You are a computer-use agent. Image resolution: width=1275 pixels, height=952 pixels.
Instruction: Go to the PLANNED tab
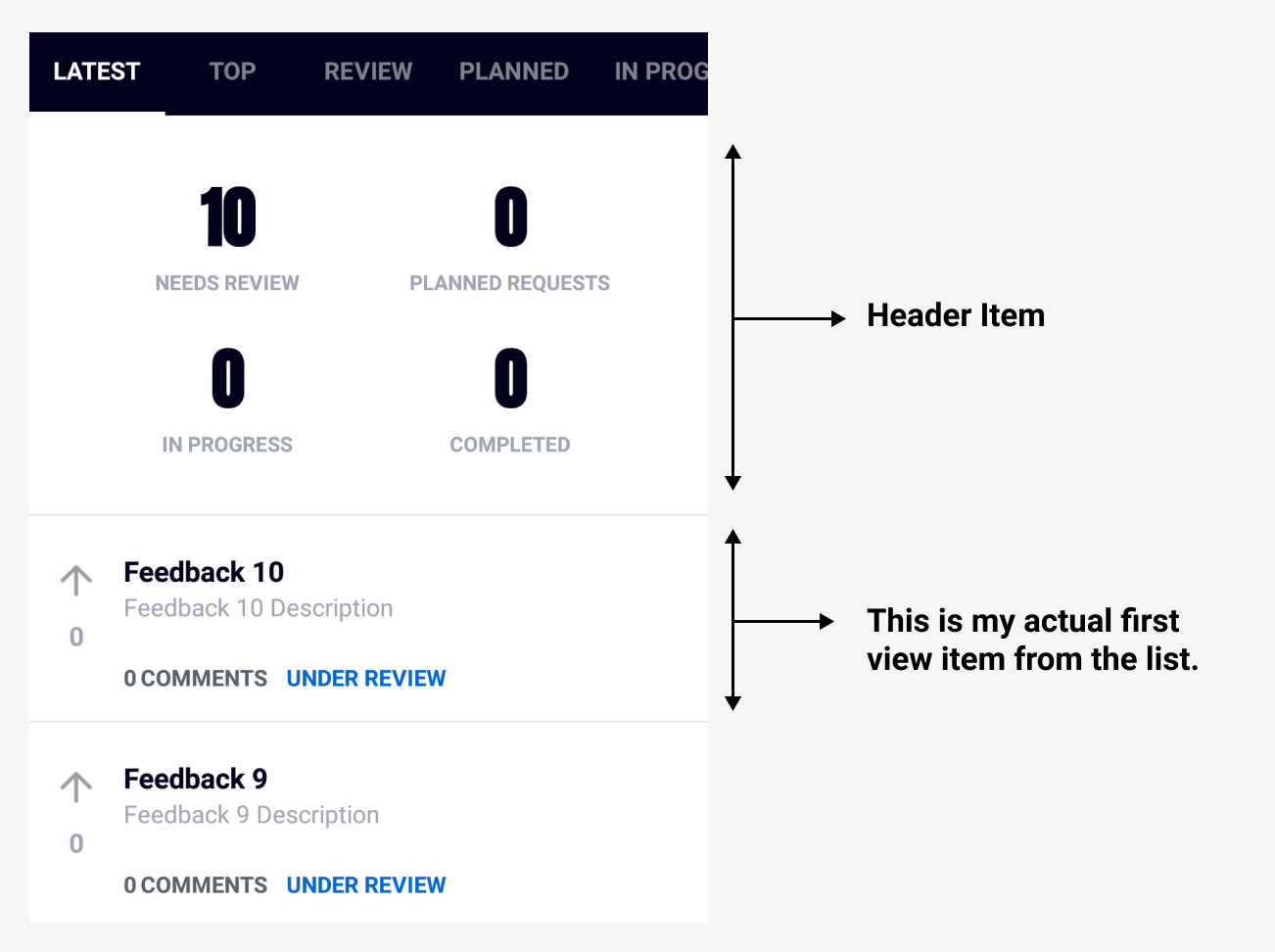coord(514,71)
